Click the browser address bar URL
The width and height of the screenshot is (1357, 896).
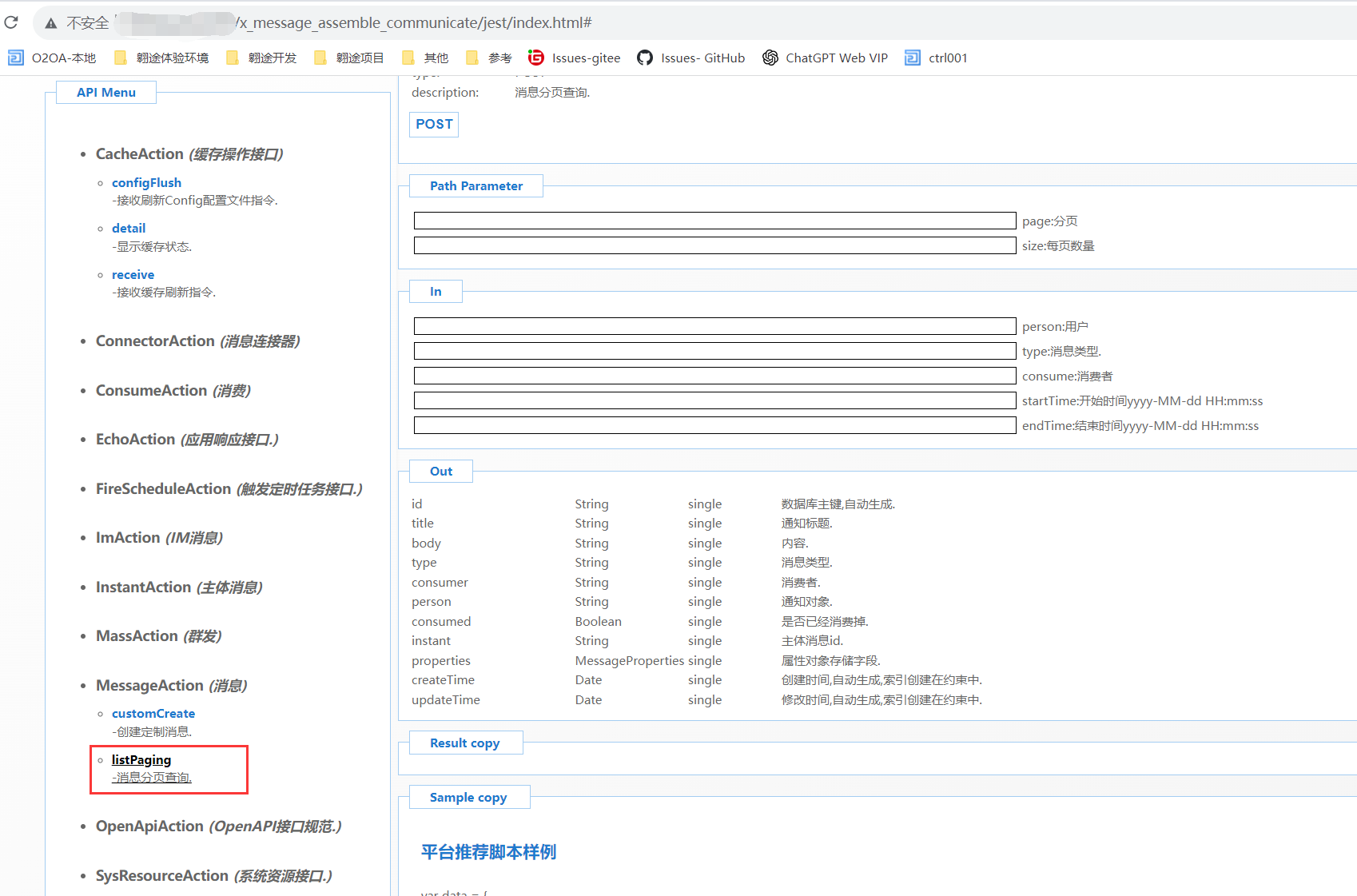pyautogui.click(x=416, y=23)
